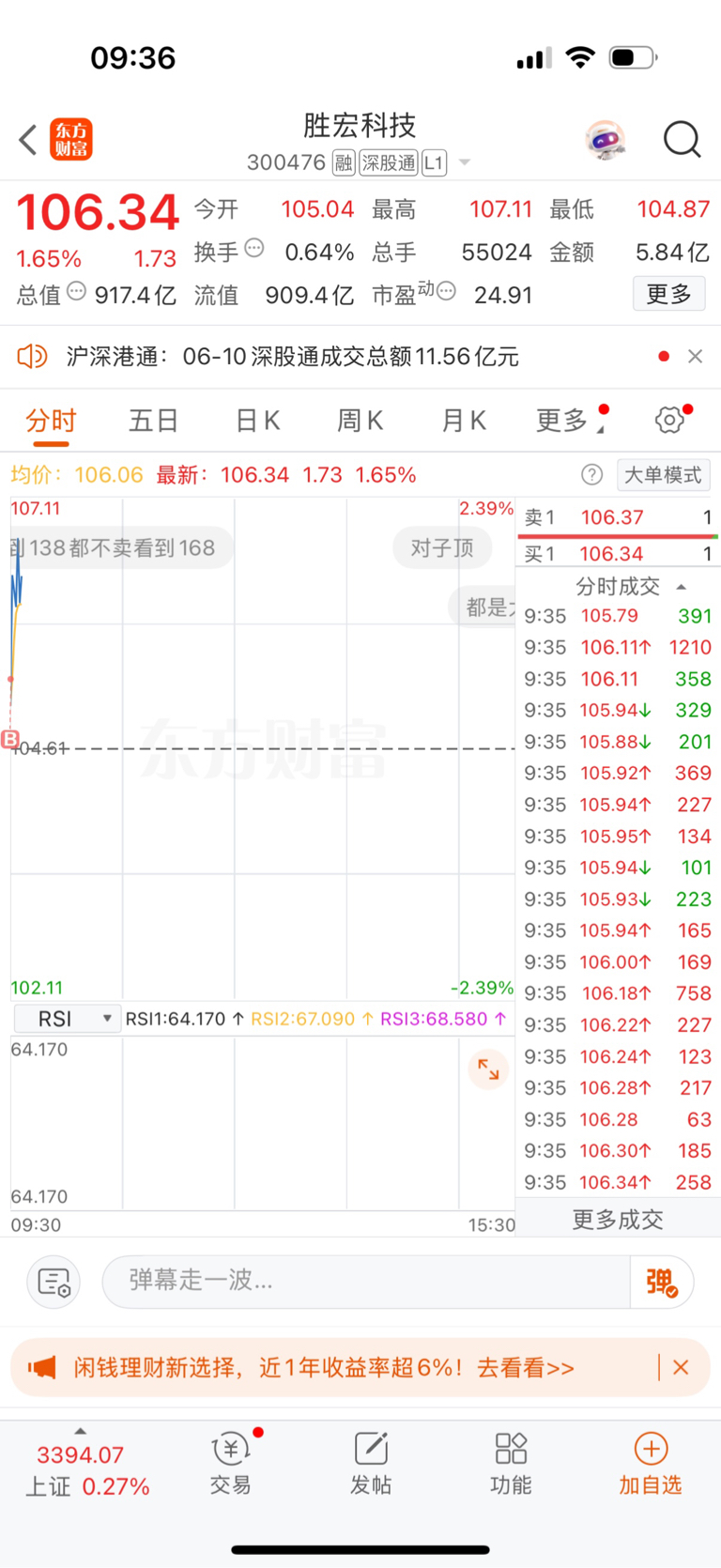Open the RSI indicator dropdown
Image resolution: width=721 pixels, height=1568 pixels.
(x=68, y=1019)
